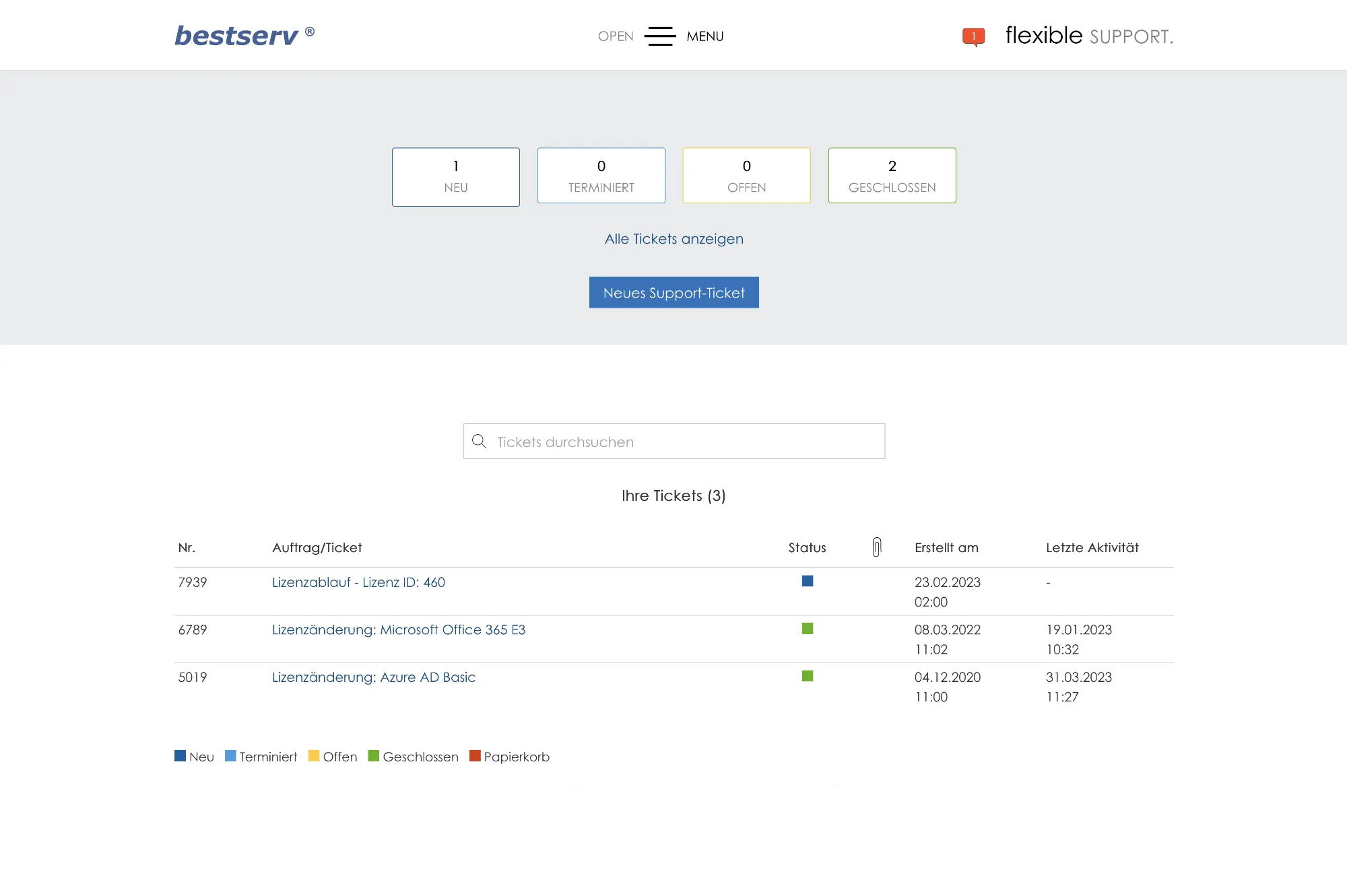Click ticket number 7939
This screenshot has height=896, width=1347.
point(193,582)
